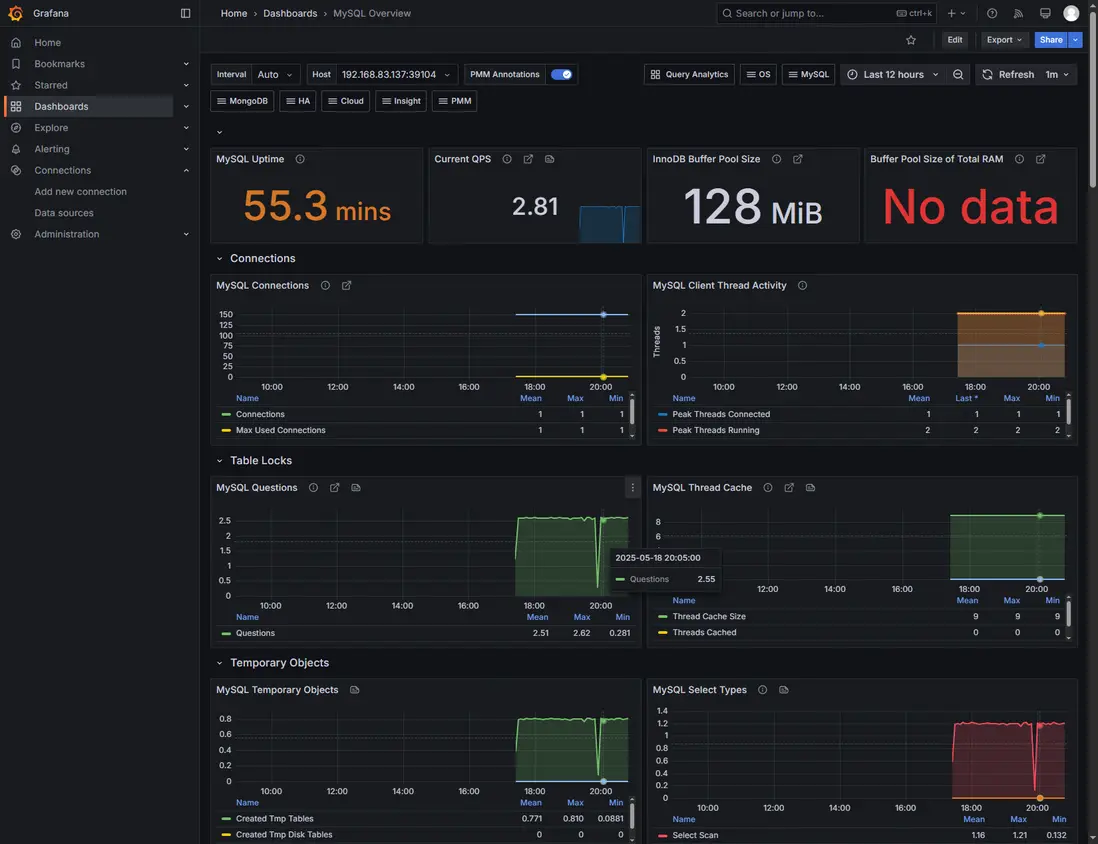The image size is (1098, 844).
Task: Click the Grafana logo icon
Action: (x=16, y=13)
